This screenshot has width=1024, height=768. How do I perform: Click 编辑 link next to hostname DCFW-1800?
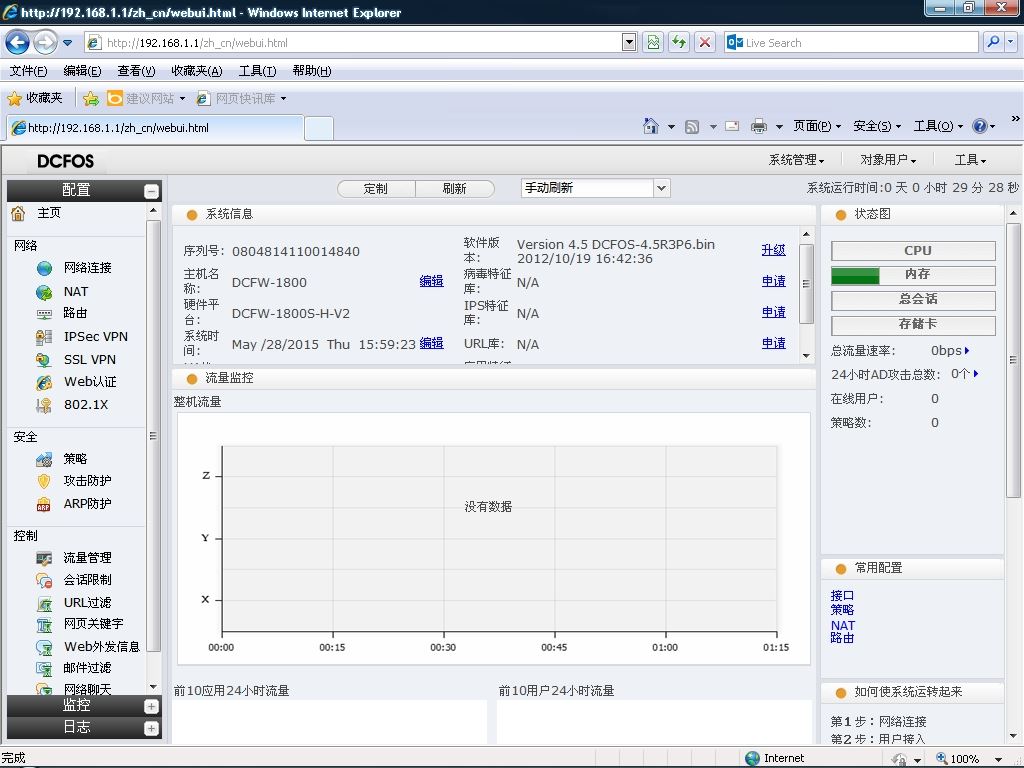tap(431, 281)
